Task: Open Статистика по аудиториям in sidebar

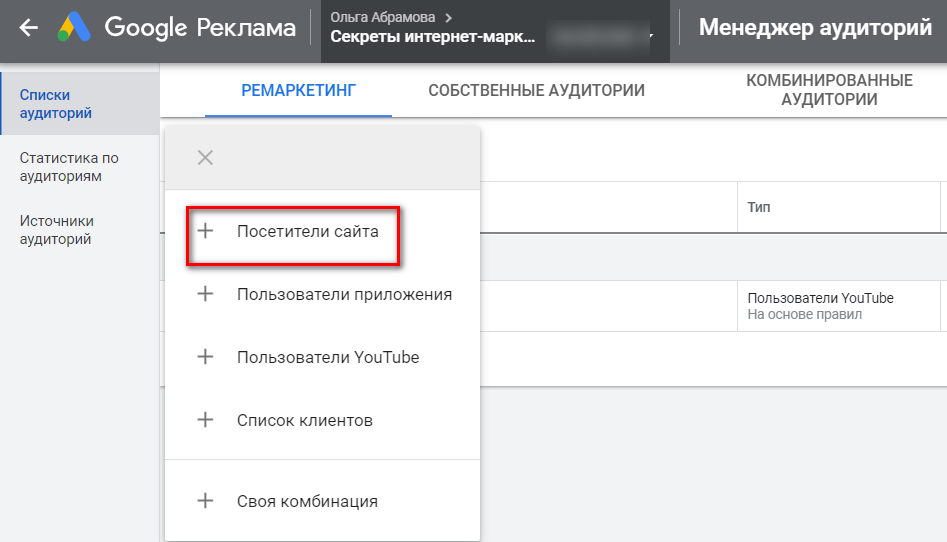Action: coord(69,167)
